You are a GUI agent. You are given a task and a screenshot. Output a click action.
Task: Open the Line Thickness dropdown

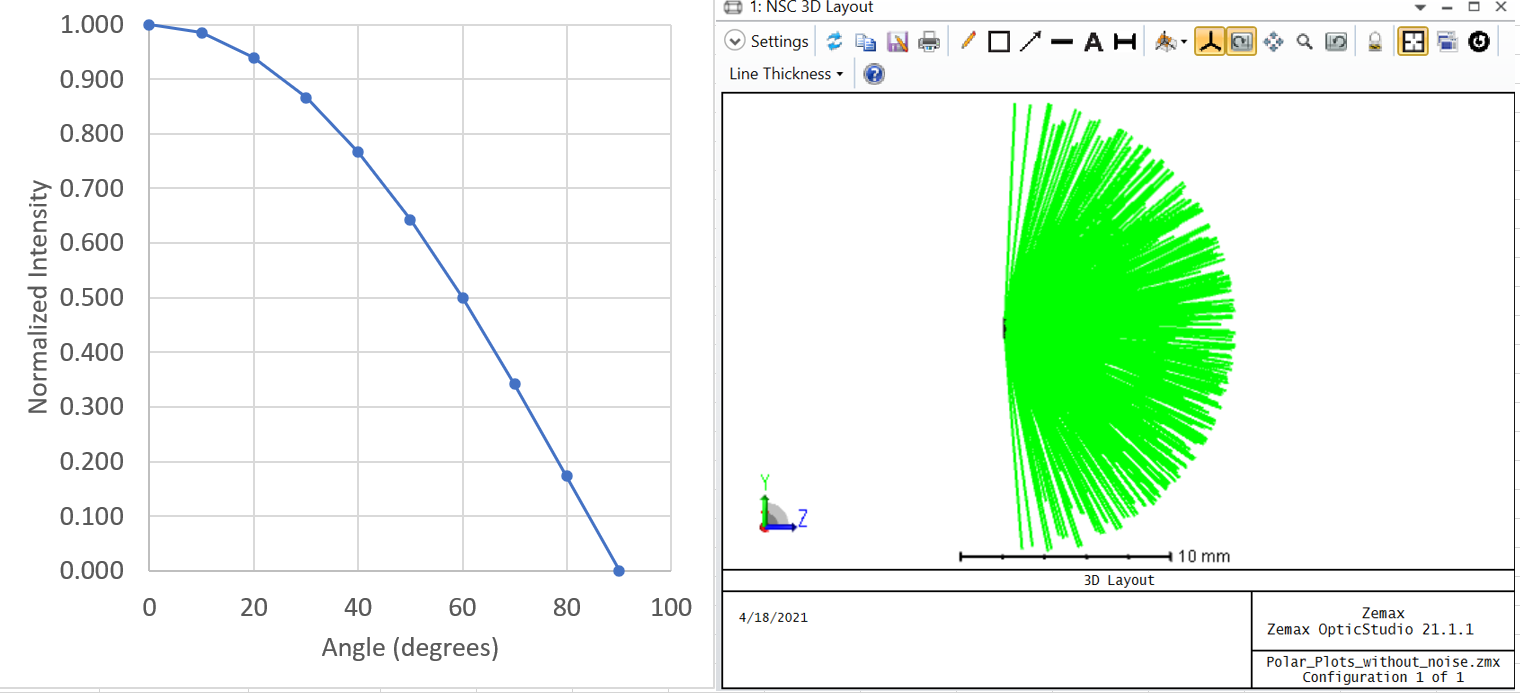[x=786, y=74]
